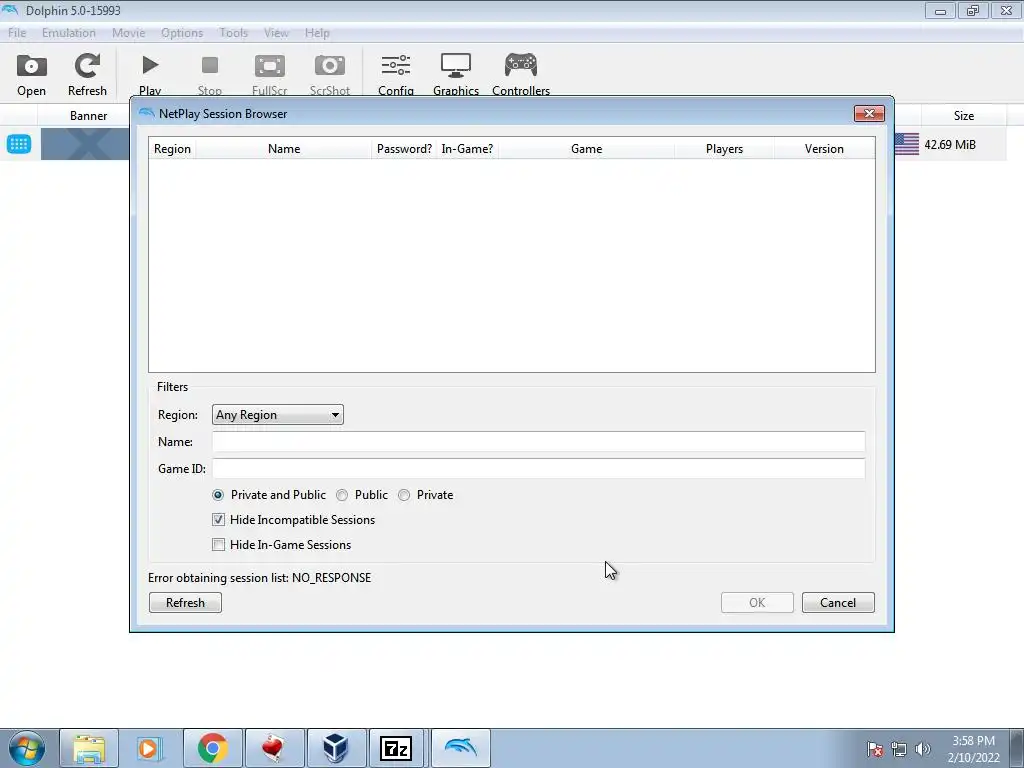
Task: Click the OK button in the dialog
Action: point(757,603)
